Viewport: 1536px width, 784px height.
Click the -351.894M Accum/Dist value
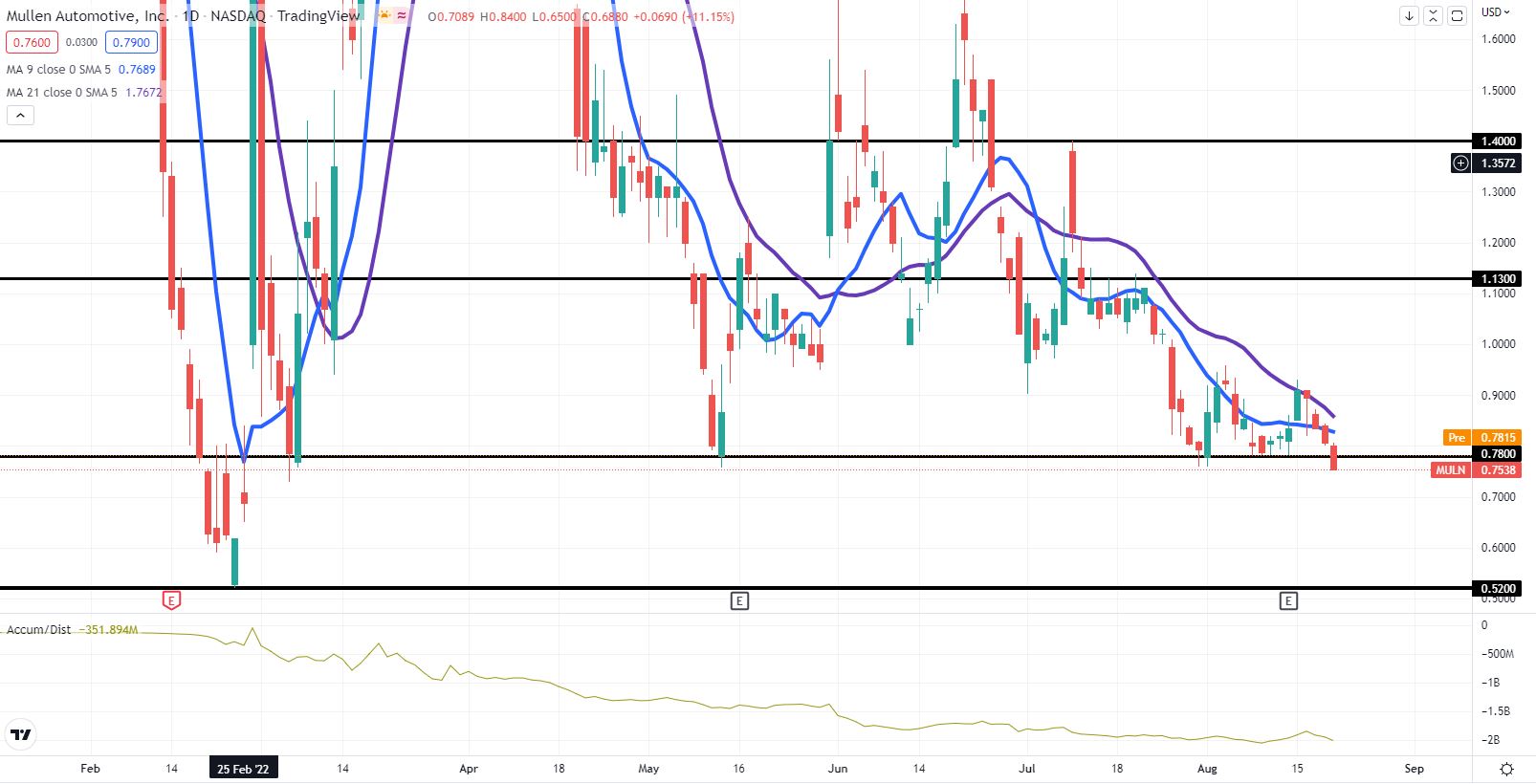tap(108, 630)
